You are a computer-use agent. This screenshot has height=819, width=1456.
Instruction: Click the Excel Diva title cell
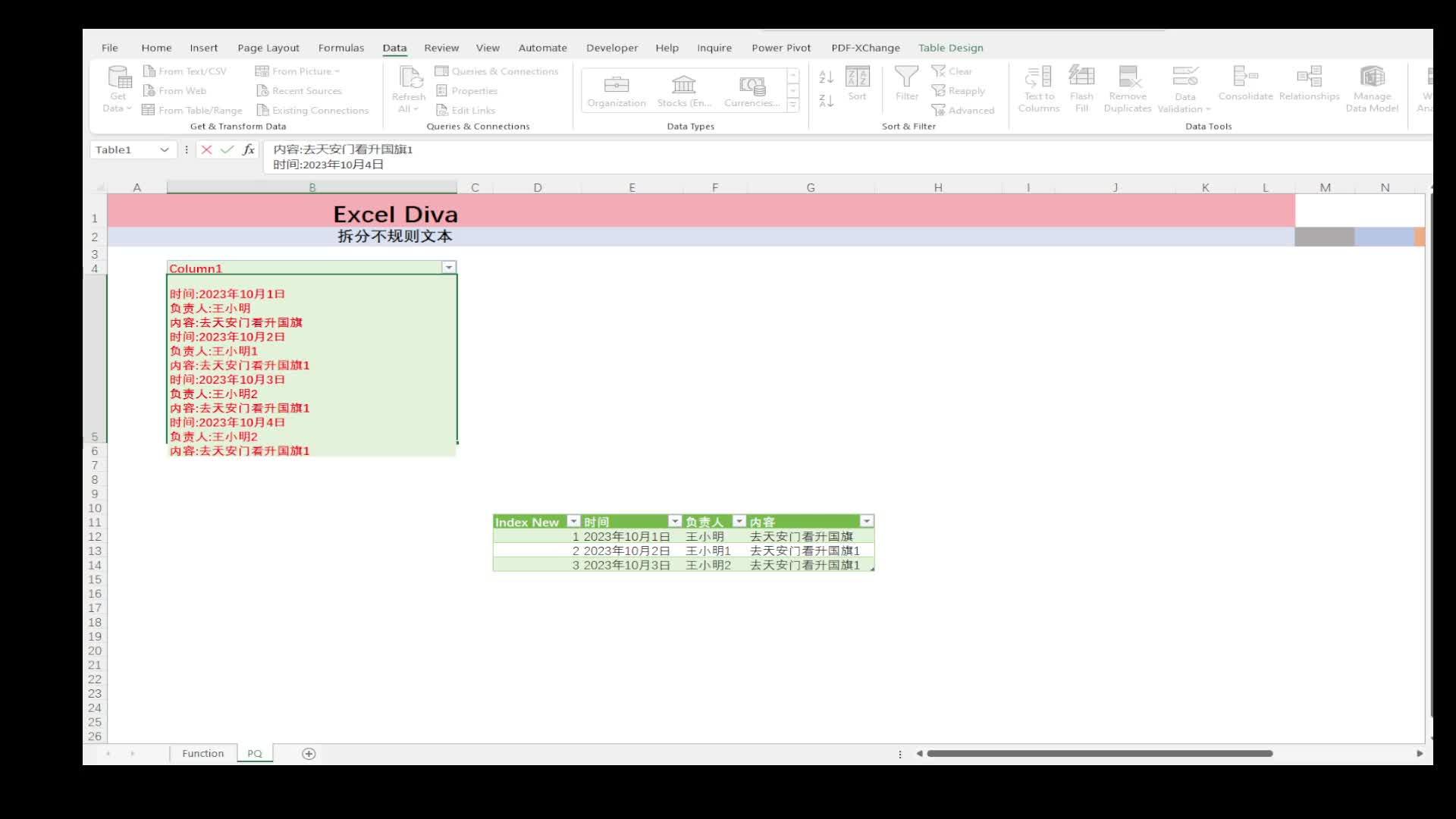pos(395,215)
